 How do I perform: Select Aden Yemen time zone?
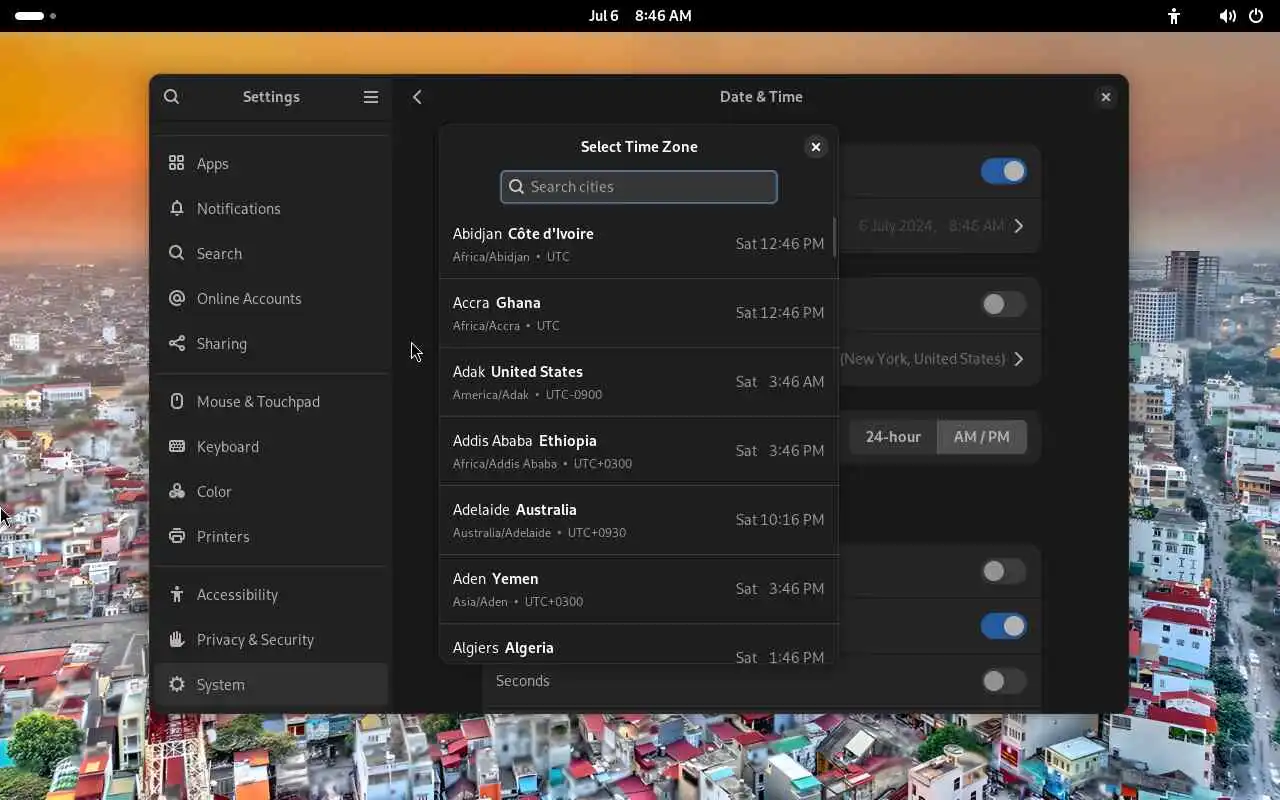(638, 589)
